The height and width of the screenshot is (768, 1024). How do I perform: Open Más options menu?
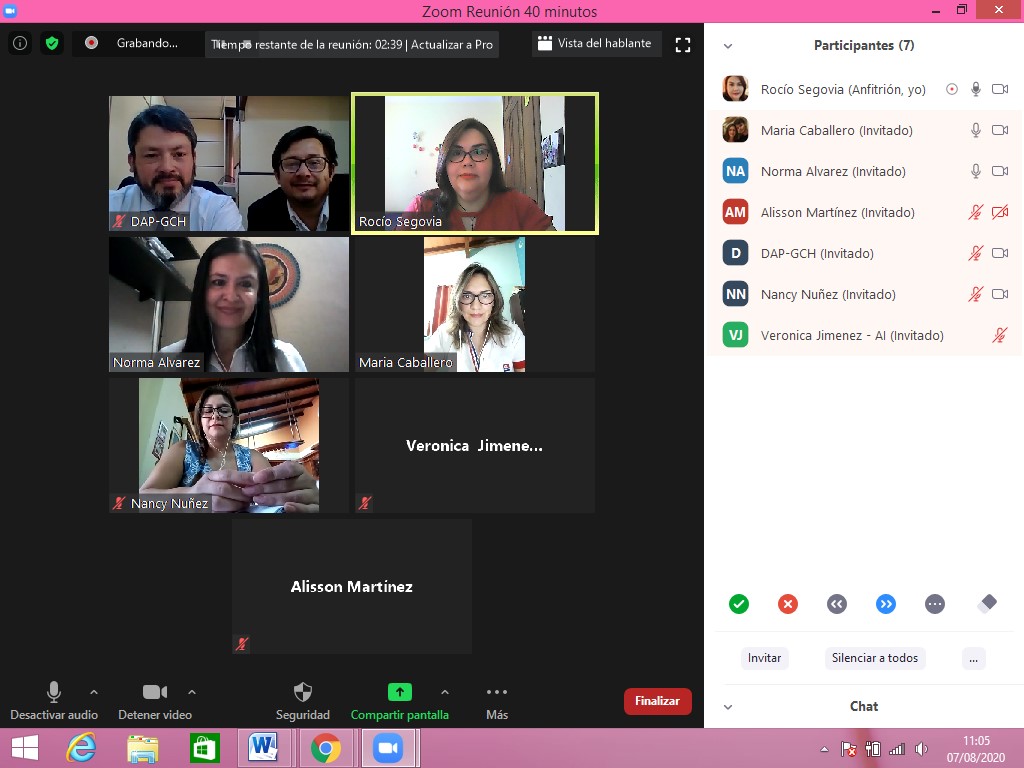497,701
